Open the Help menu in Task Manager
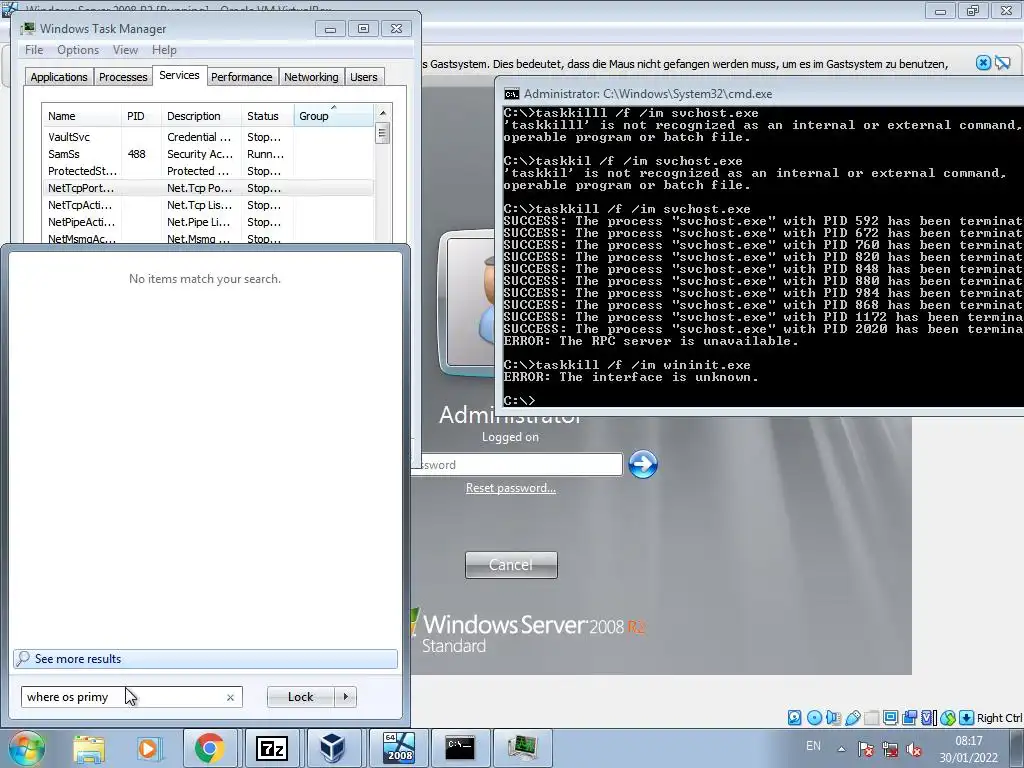The image size is (1024, 768). [164, 50]
